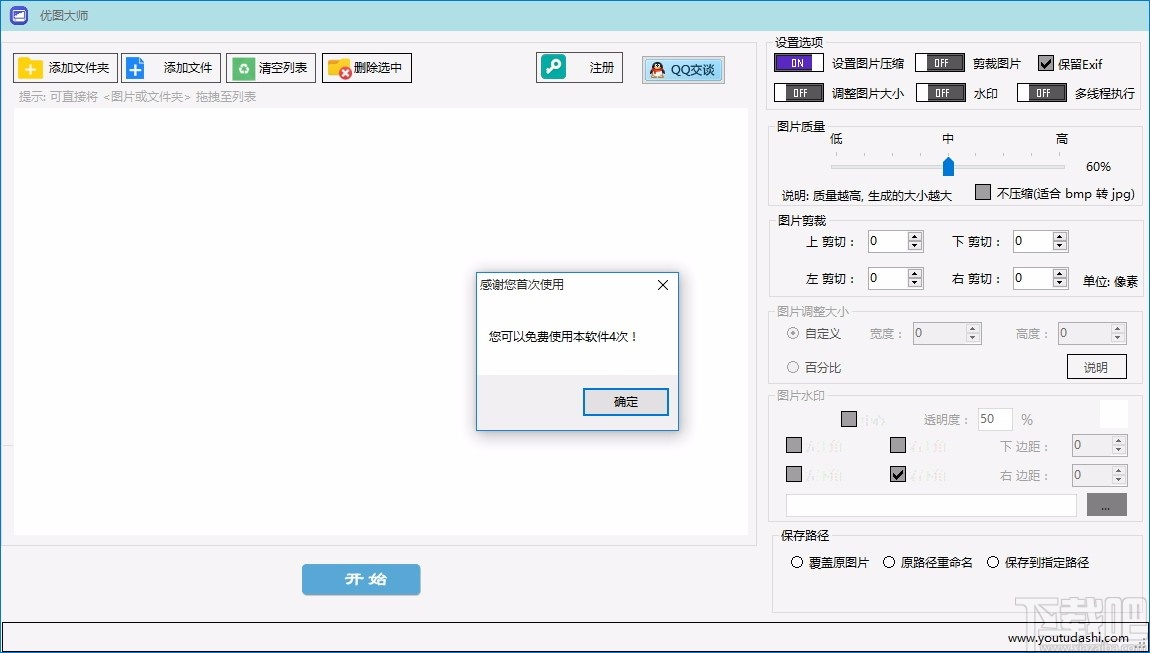The width and height of the screenshot is (1150, 653).
Task: Enable the 水印 watermark toggle
Action: [941, 92]
